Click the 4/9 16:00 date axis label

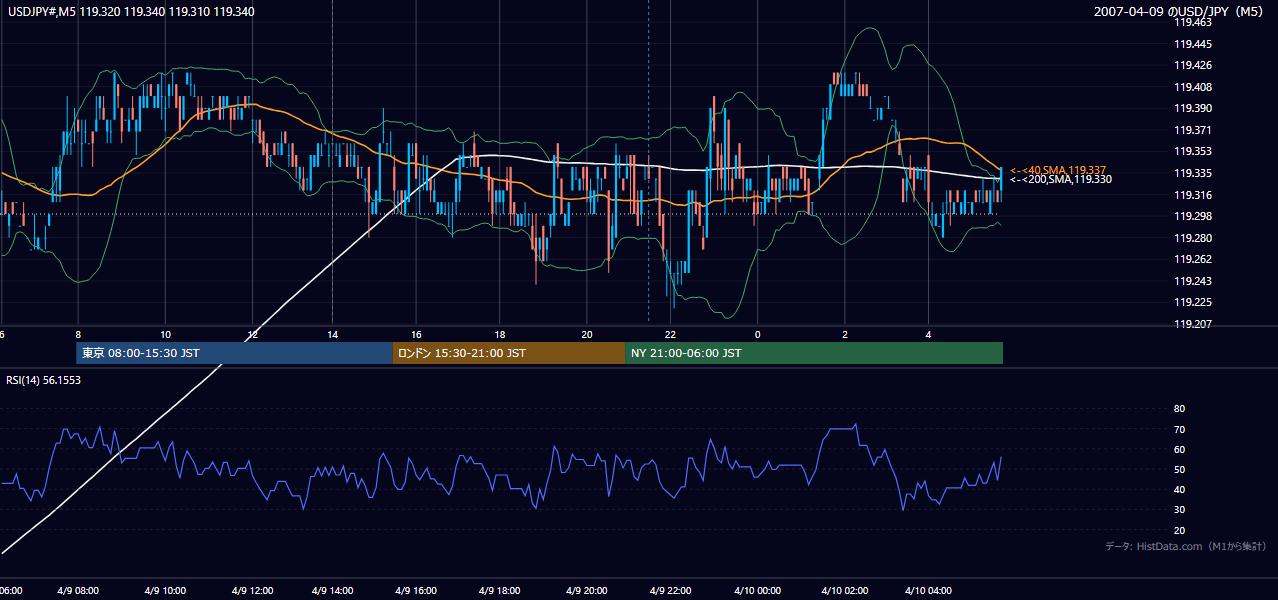tap(416, 591)
